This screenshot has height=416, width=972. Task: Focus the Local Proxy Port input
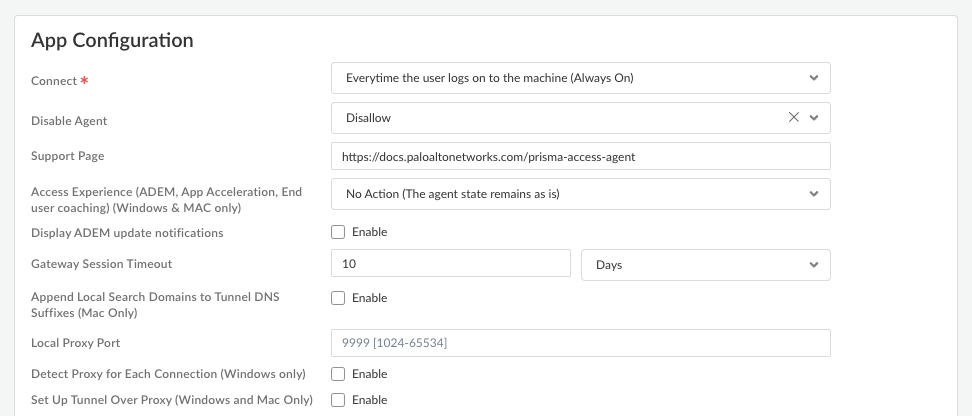click(580, 343)
